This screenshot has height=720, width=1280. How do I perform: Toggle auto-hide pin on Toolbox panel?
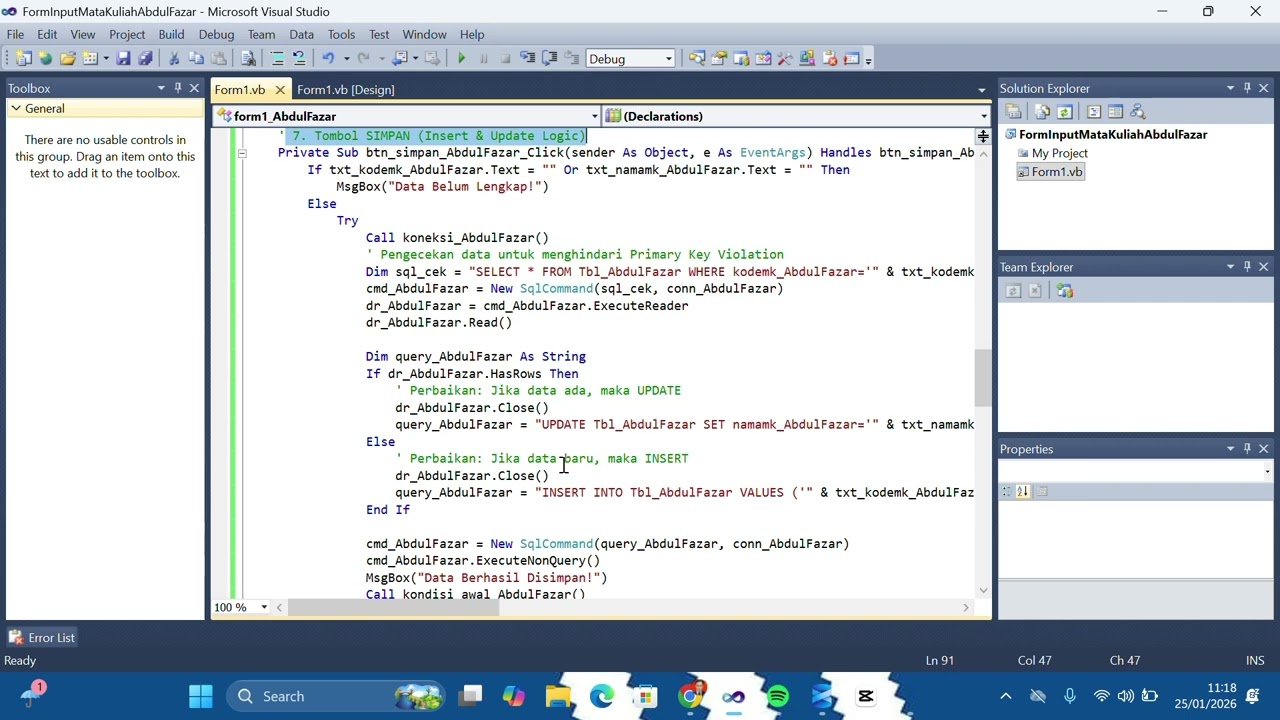[177, 88]
